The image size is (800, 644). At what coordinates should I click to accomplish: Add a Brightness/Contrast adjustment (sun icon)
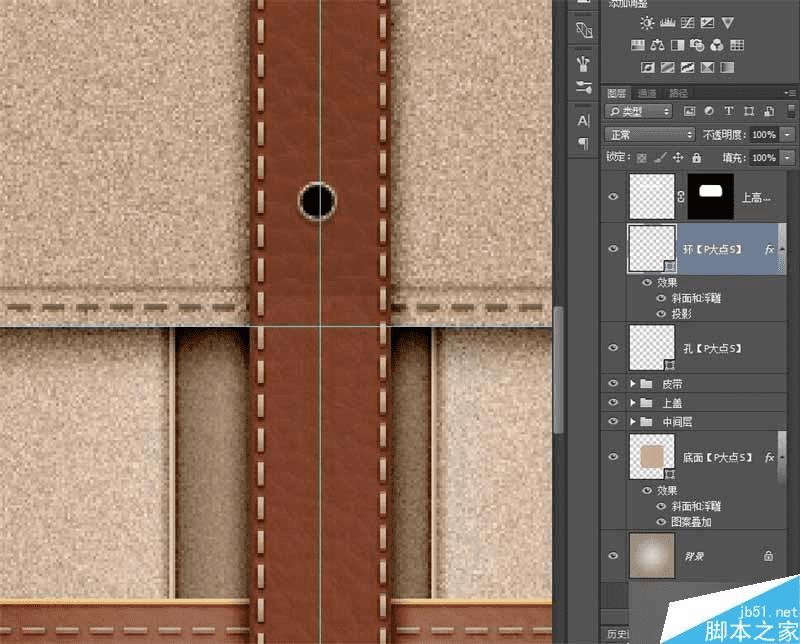[647, 23]
